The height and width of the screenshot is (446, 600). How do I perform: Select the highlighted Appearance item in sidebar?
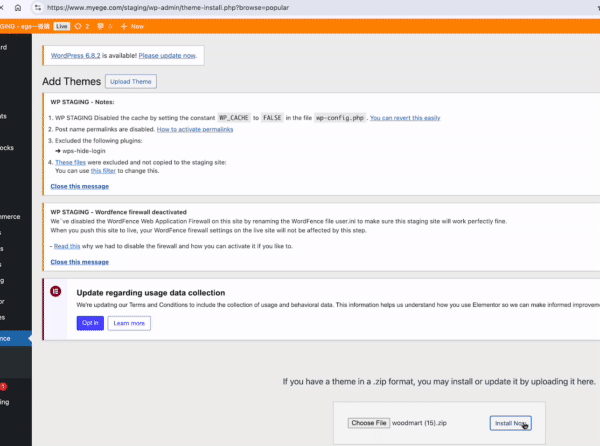click(16, 339)
